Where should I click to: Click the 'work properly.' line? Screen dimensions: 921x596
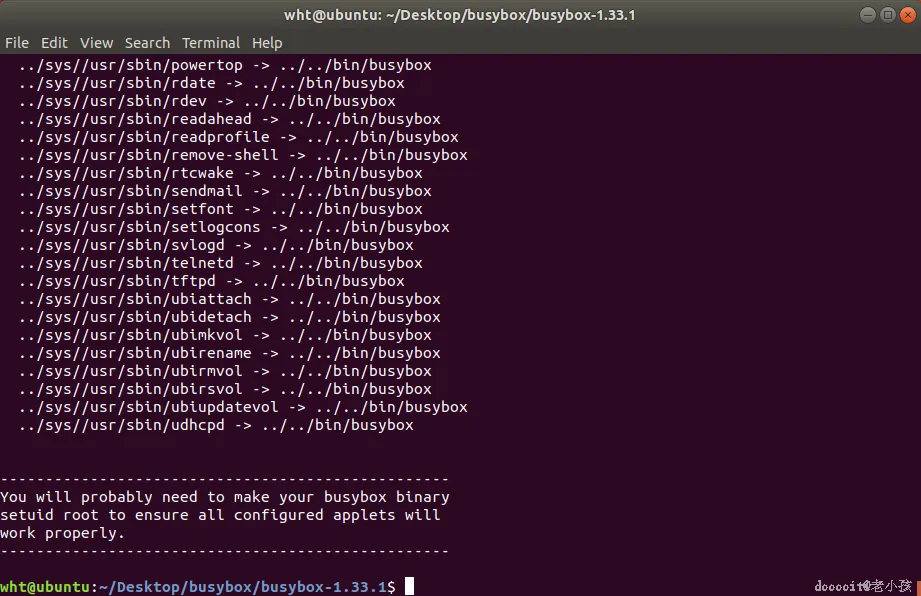62,534
